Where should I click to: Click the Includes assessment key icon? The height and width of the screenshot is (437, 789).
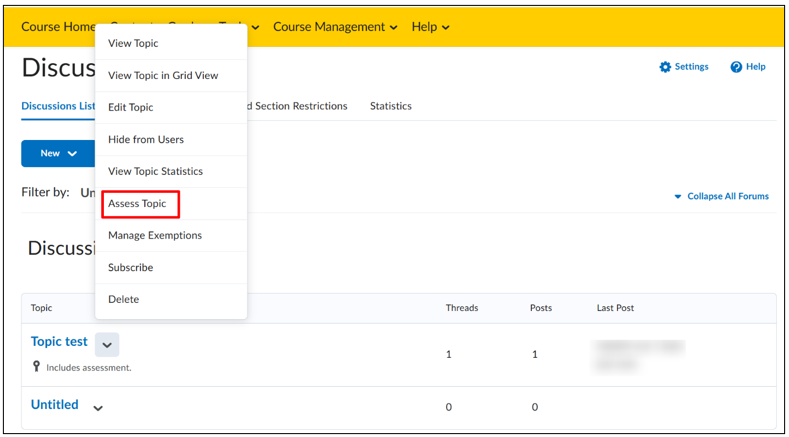36,367
